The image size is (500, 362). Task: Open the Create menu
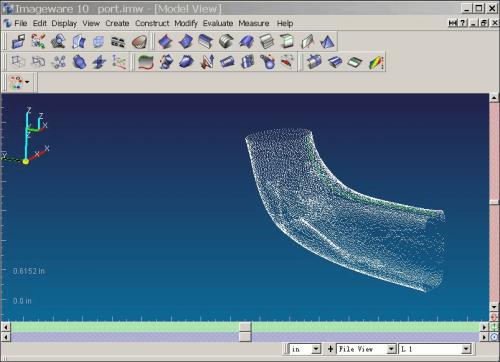[117, 23]
